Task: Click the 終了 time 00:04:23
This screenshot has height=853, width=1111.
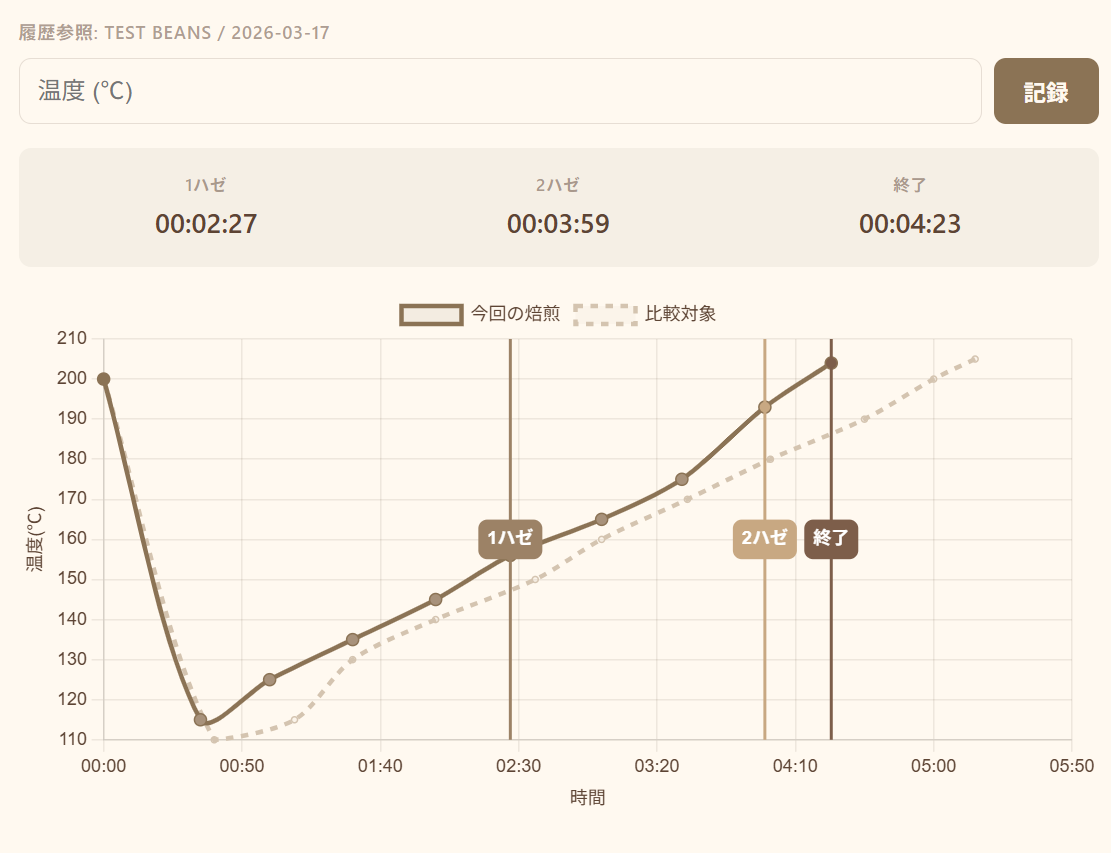Action: [910, 224]
